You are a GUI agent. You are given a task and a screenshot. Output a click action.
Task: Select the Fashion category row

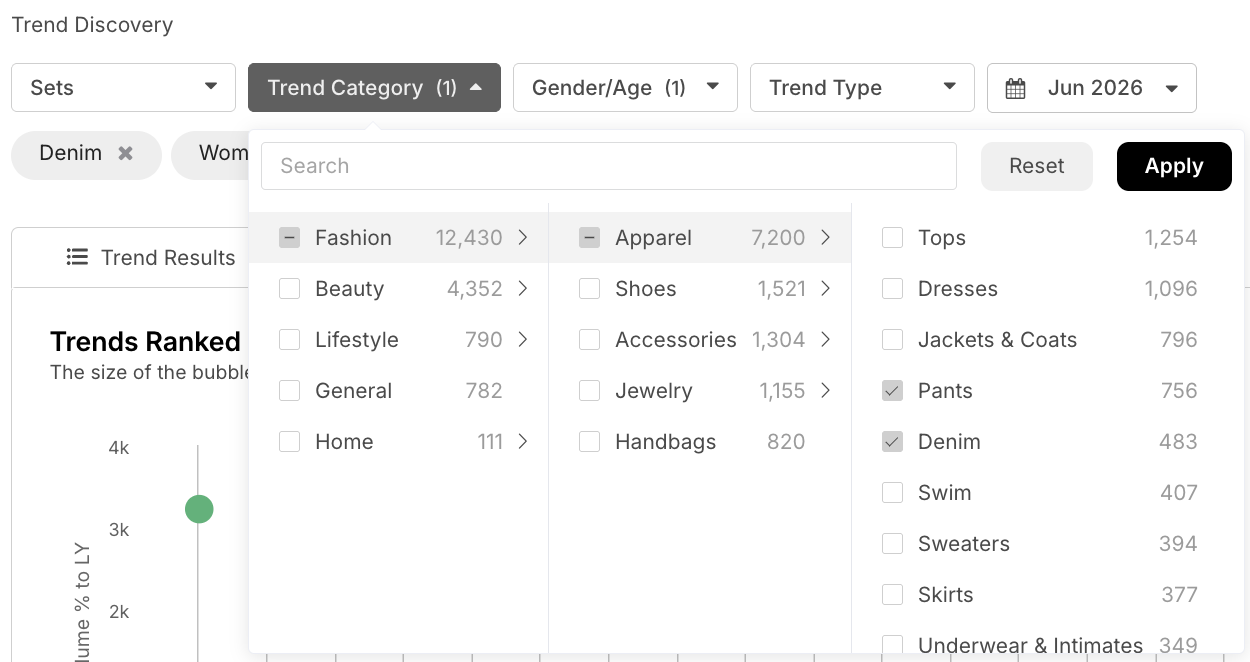pyautogui.click(x=398, y=238)
